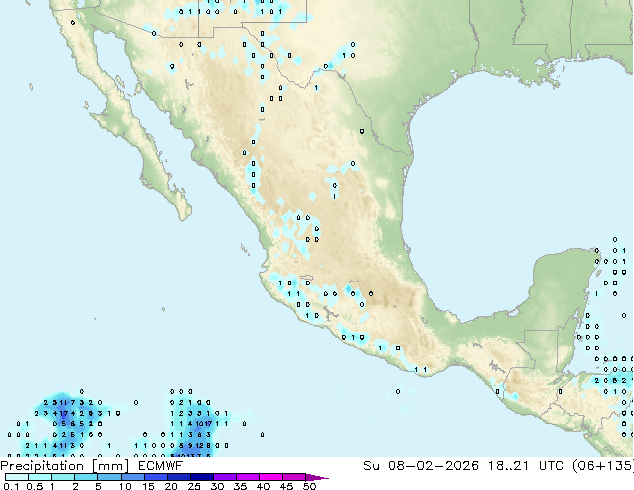The width and height of the screenshot is (634, 490).
Task: Click the "18..21" forecast hour text
Action: tap(508, 466)
